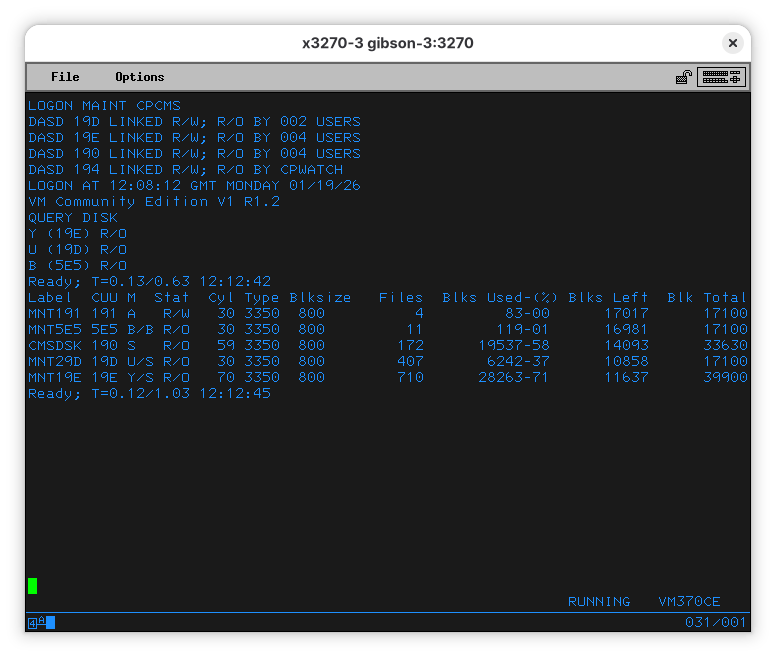
Task: Open the File menu
Action: pyautogui.click(x=65, y=77)
